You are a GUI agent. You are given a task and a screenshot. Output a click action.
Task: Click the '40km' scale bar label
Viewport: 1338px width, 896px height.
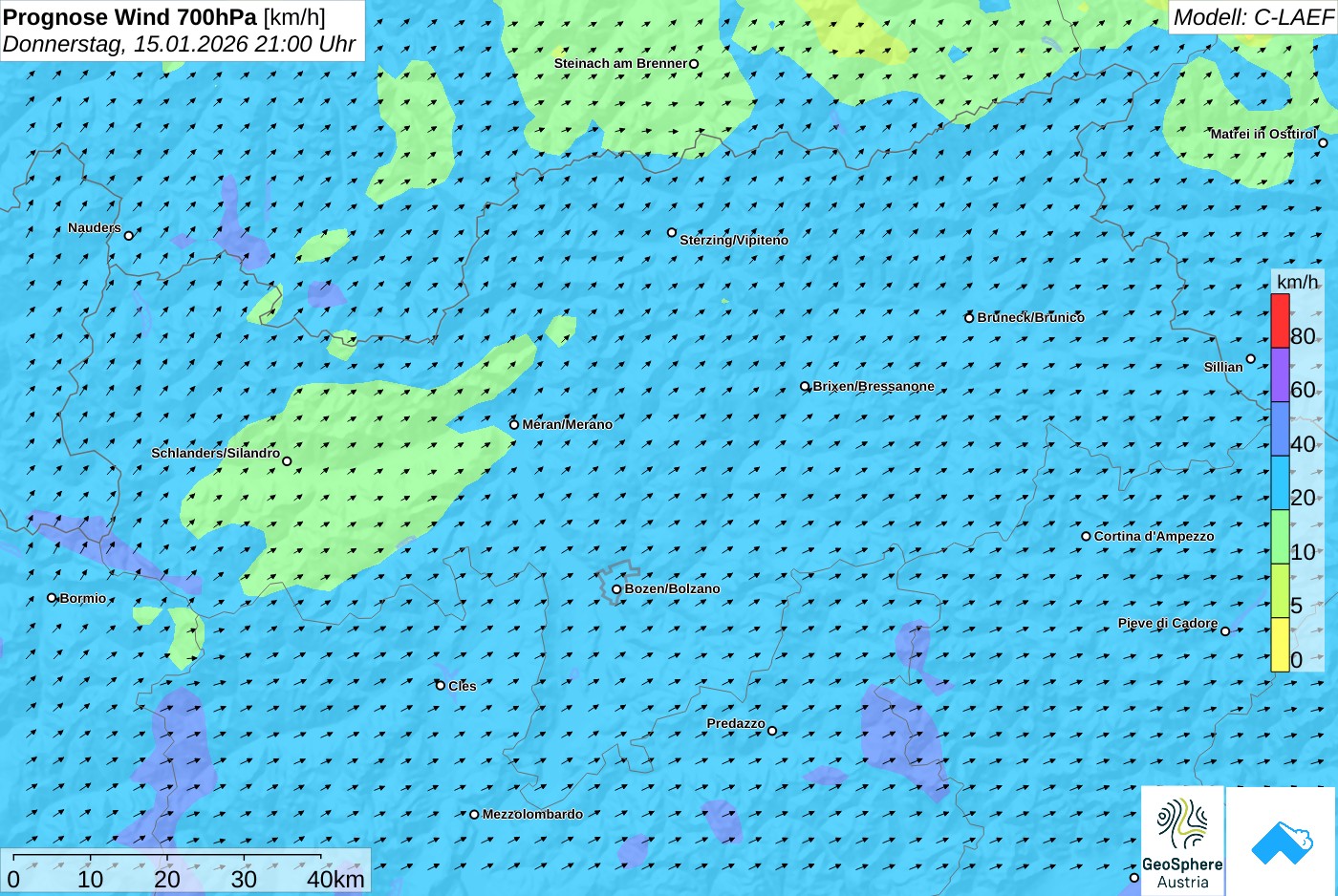tap(335, 879)
